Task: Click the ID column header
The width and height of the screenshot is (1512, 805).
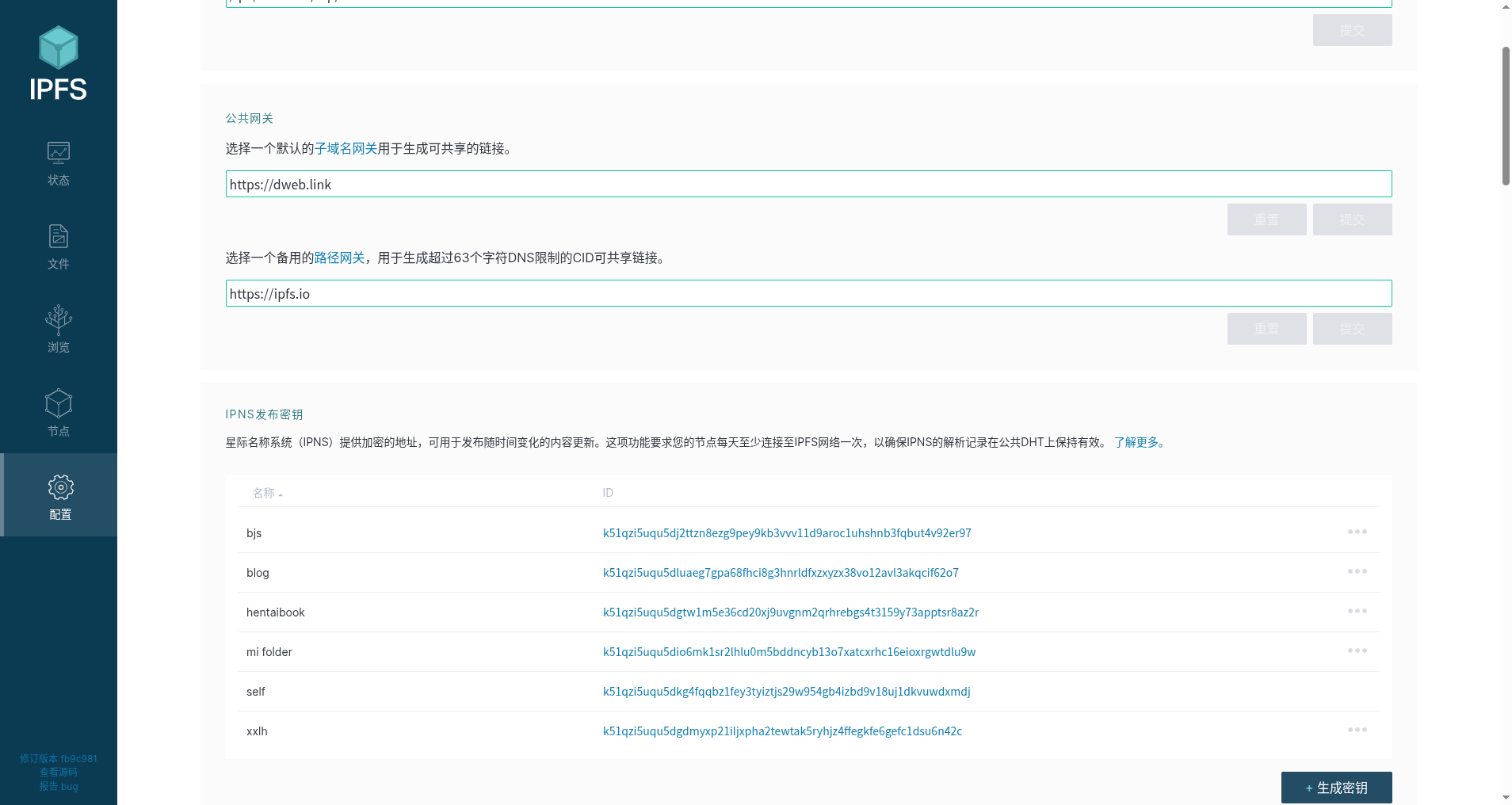Action: tap(608, 493)
